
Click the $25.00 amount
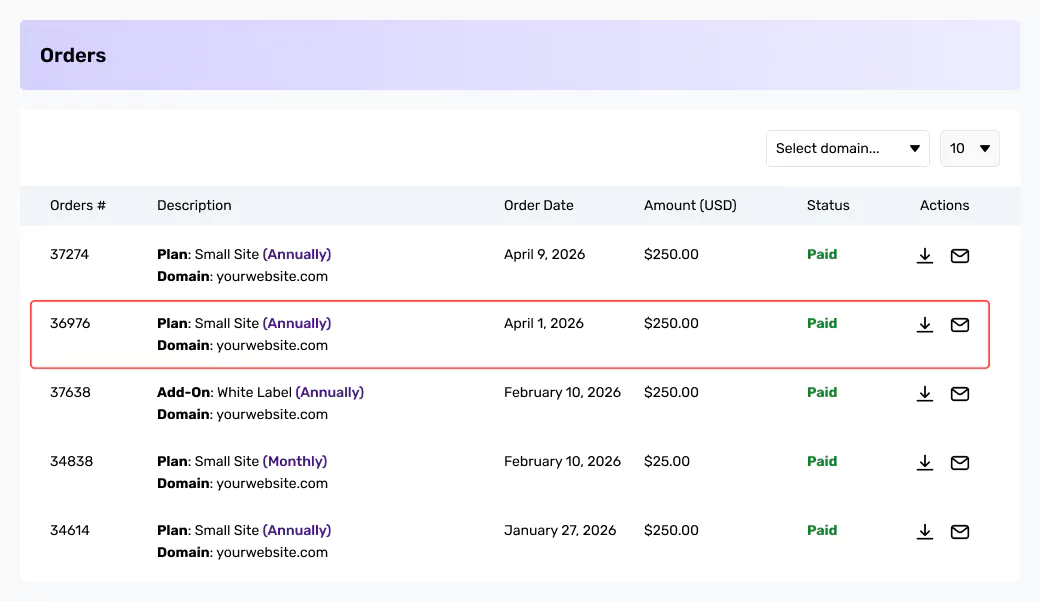click(667, 462)
